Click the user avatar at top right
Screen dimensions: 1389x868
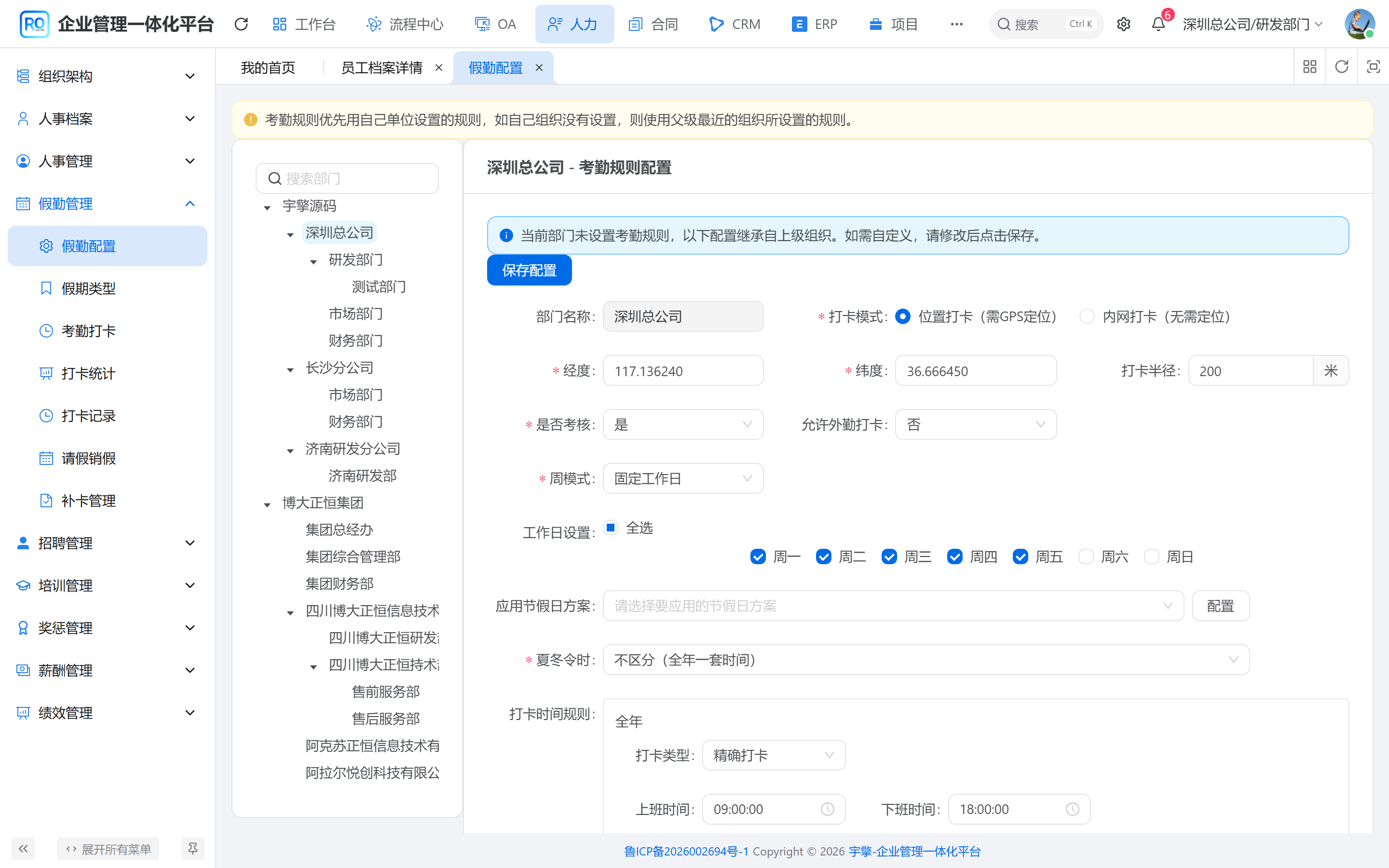[1359, 24]
